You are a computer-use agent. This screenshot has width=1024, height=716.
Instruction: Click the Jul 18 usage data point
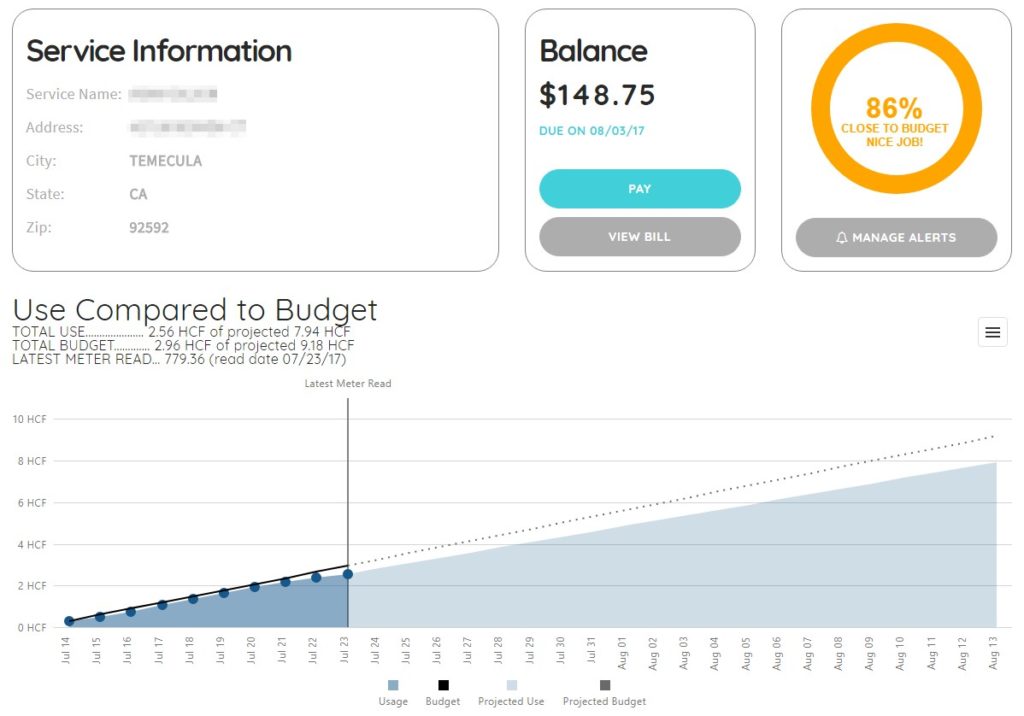(193, 599)
